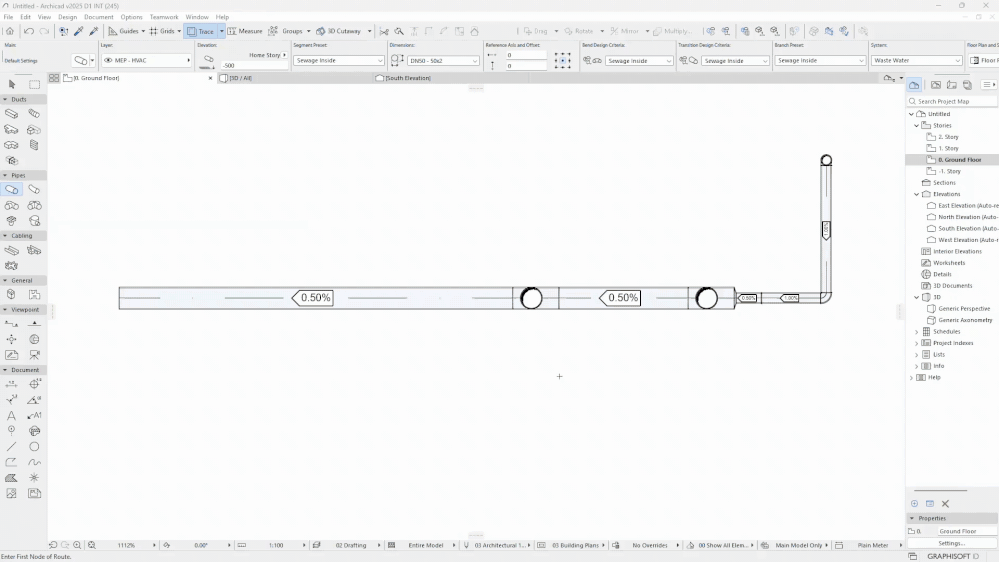Select the Cable Carrier tool

click(x=11, y=250)
